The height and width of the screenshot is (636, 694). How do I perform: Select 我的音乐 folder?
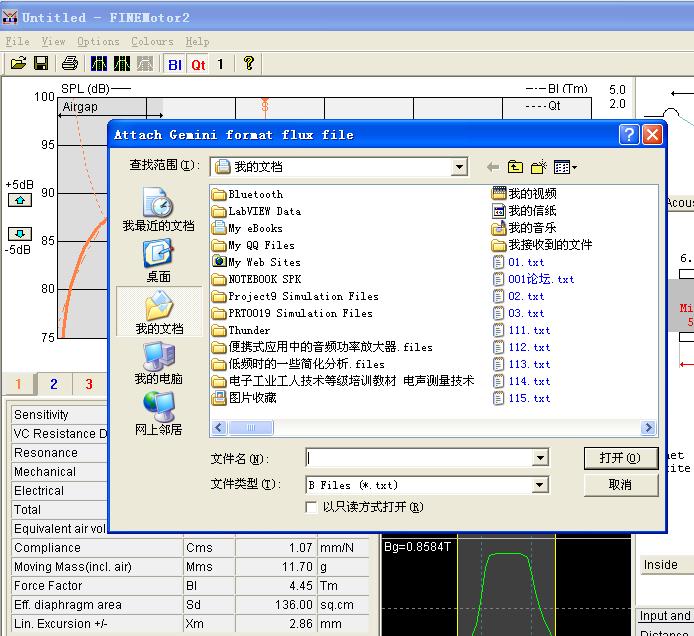pyautogui.click(x=524, y=228)
